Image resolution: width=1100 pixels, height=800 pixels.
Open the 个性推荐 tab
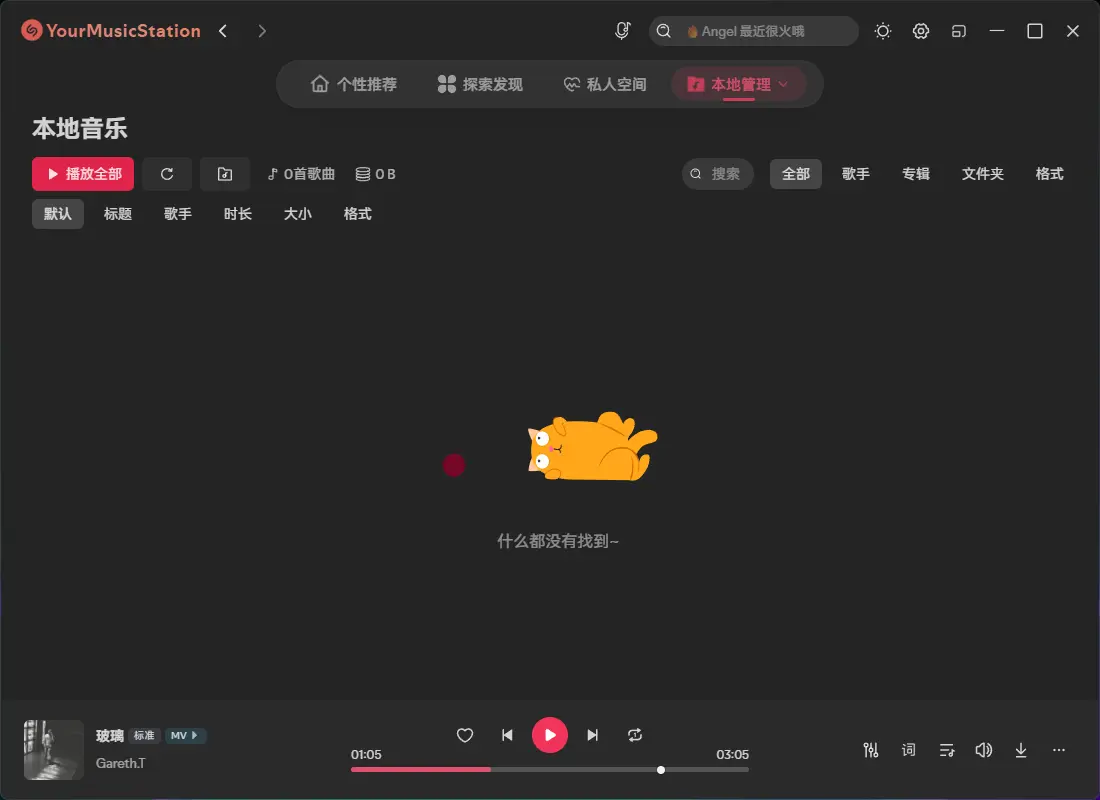[x=354, y=84]
